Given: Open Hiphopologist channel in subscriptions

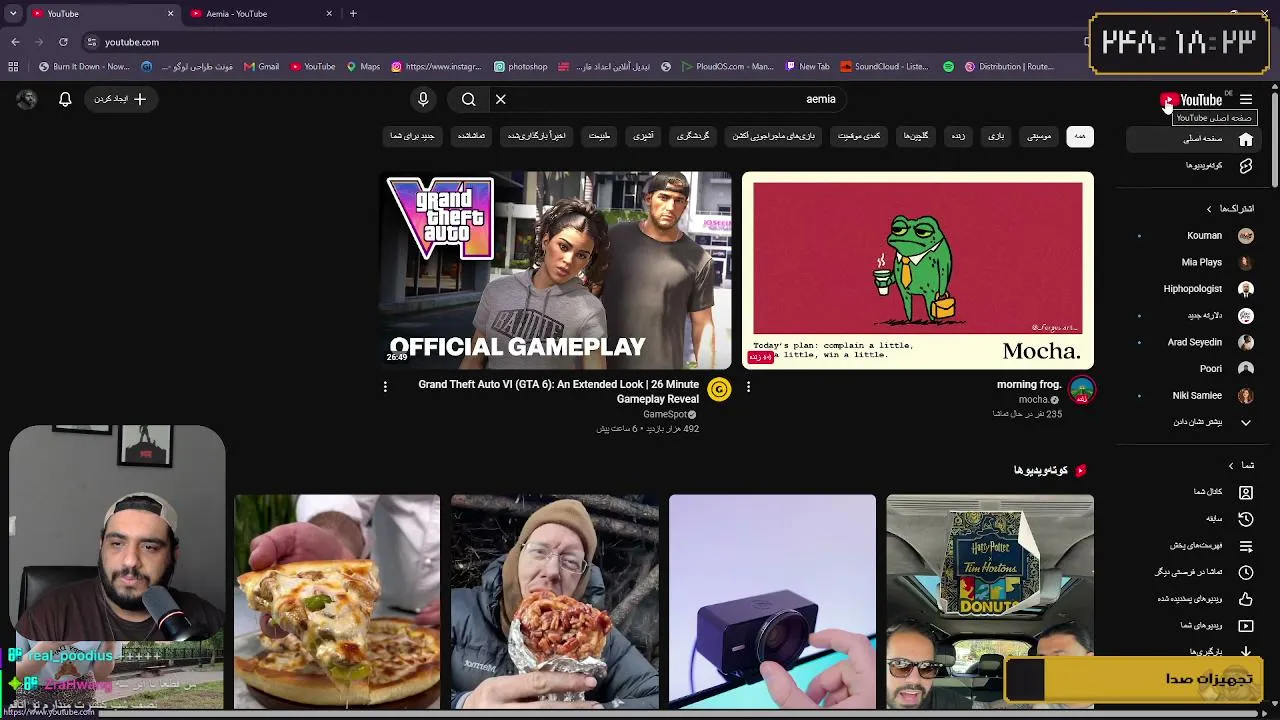Looking at the screenshot, I should (x=1193, y=289).
